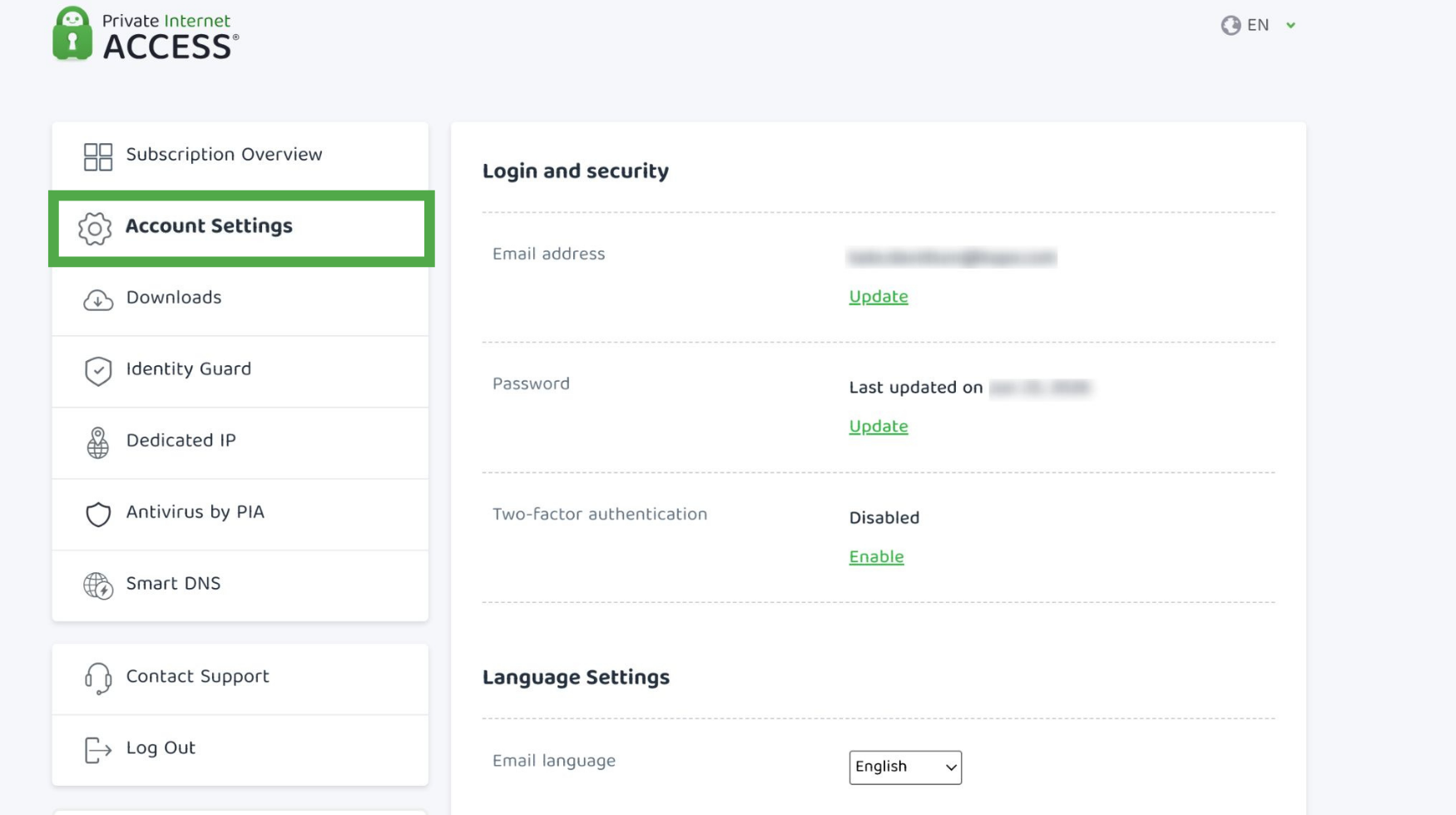Open the Email language English dropdown
This screenshot has width=1456, height=815.
(x=905, y=767)
